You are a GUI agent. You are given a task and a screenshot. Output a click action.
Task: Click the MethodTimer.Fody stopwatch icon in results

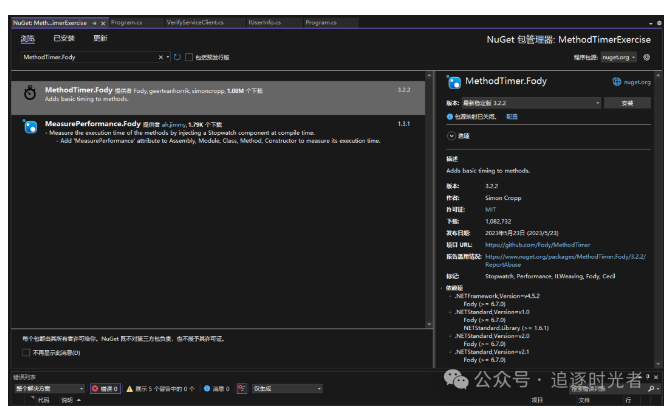click(30, 93)
